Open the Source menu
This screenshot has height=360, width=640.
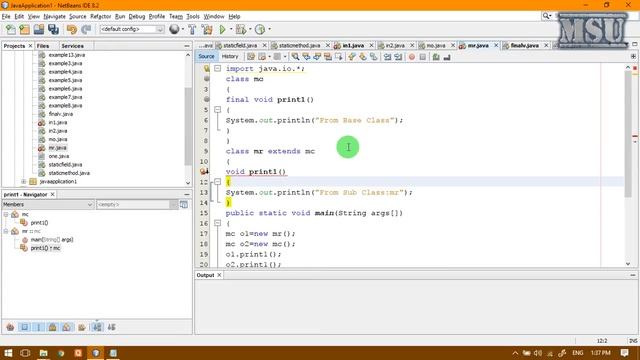point(78,16)
